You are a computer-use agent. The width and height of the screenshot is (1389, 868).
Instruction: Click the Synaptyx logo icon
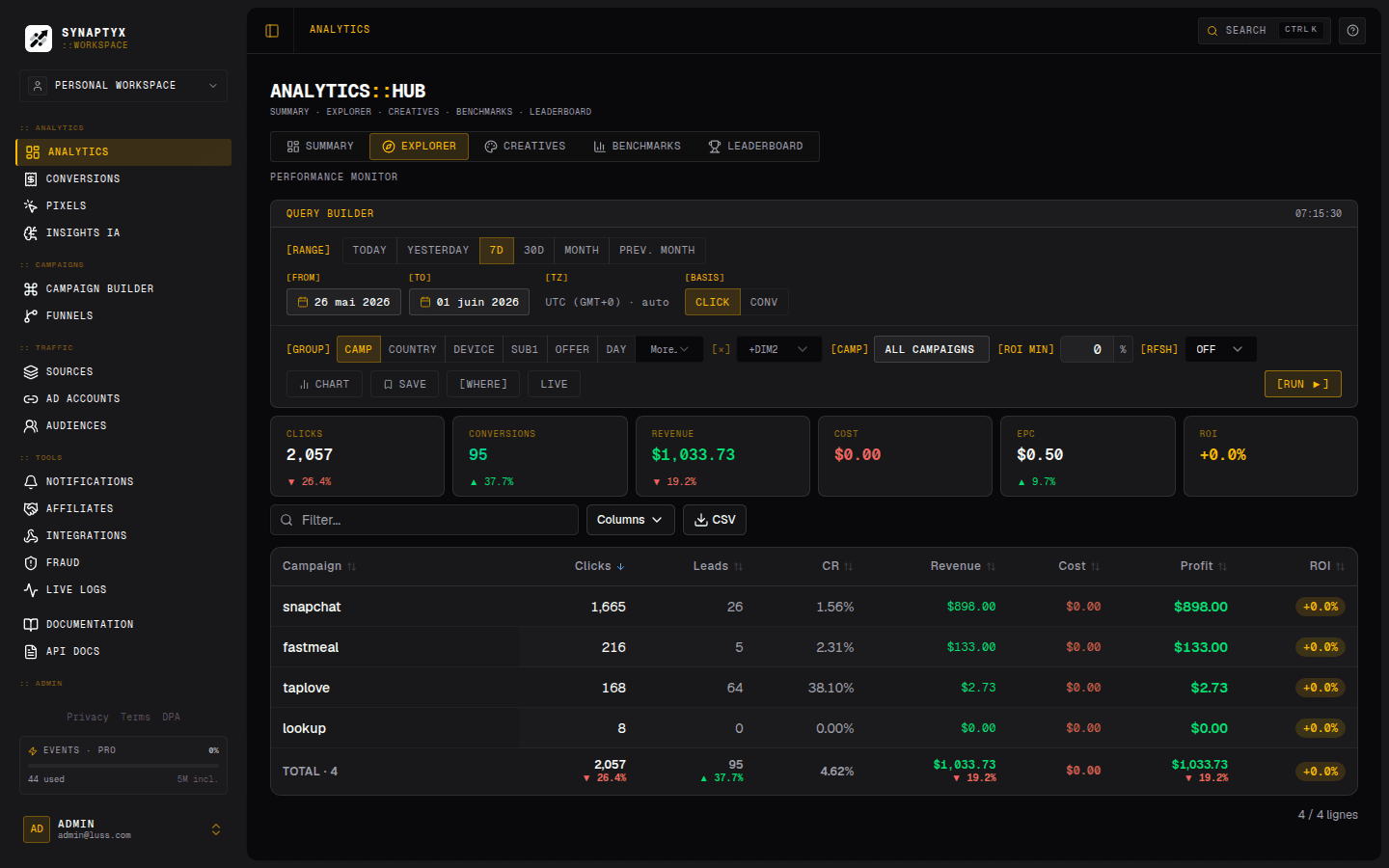(39, 39)
